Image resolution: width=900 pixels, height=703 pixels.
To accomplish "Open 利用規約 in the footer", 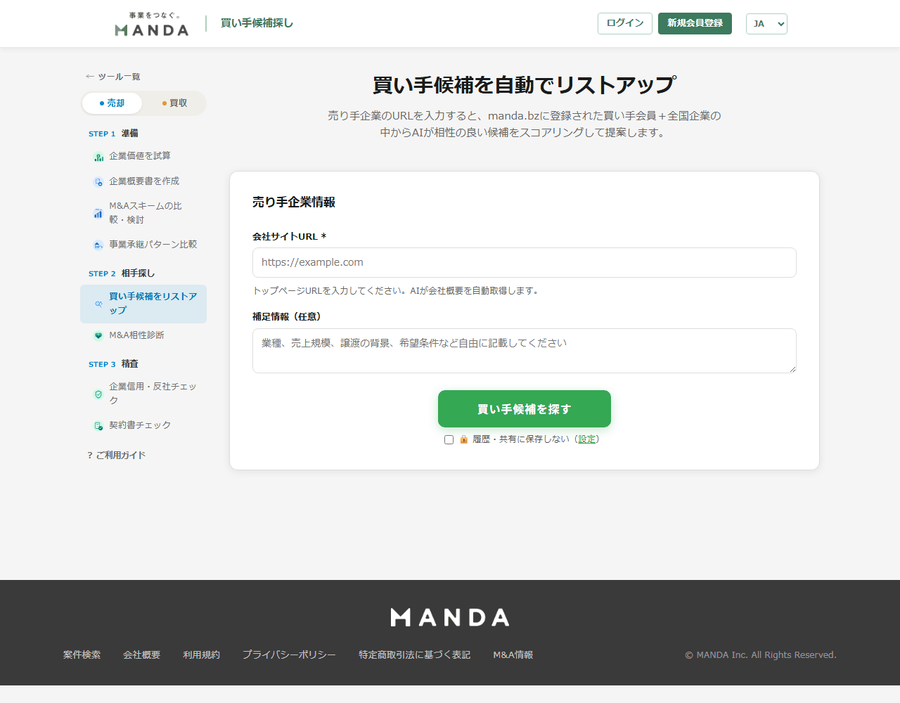I will (x=201, y=655).
